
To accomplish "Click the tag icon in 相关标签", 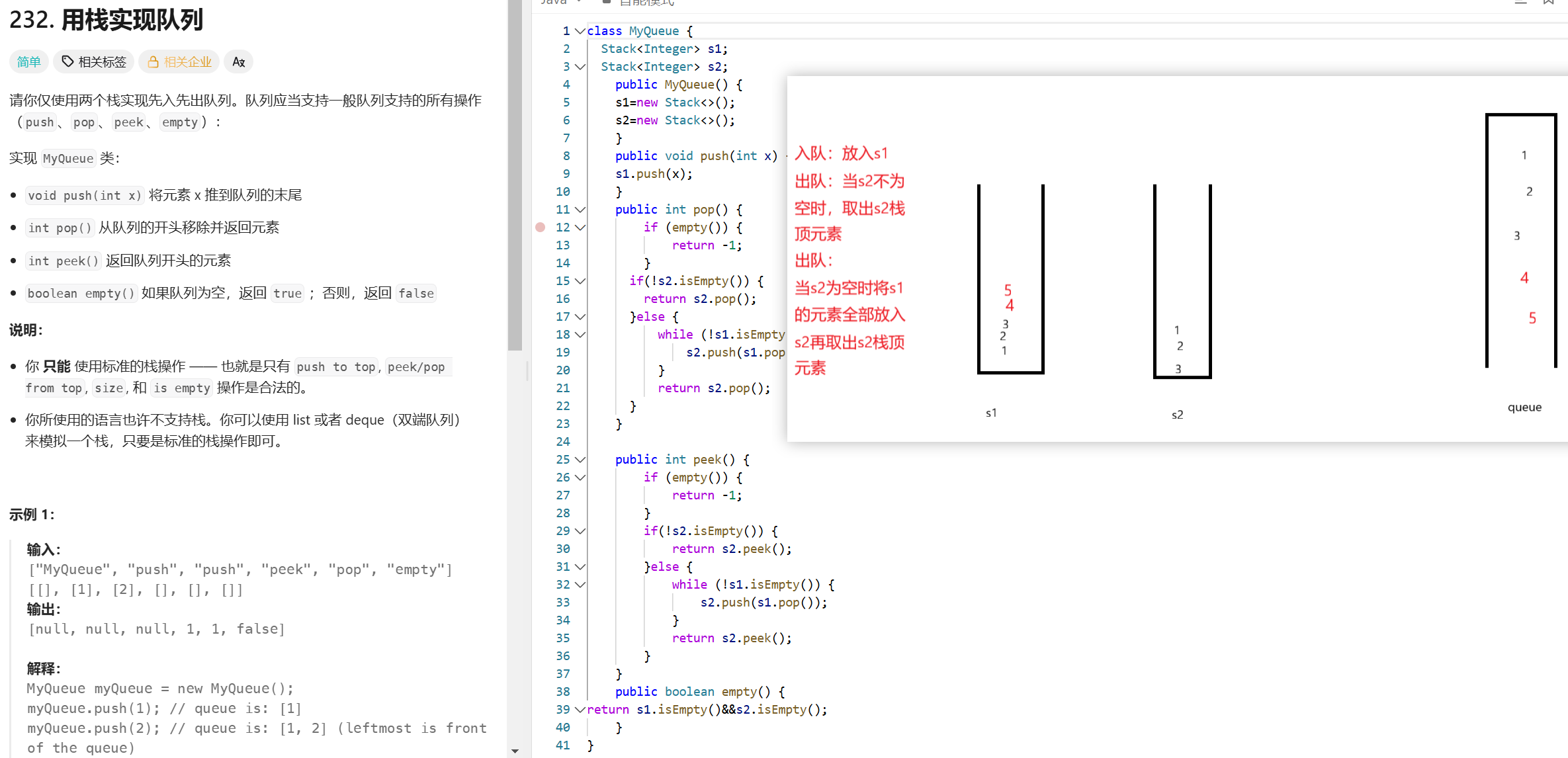I will pos(67,62).
